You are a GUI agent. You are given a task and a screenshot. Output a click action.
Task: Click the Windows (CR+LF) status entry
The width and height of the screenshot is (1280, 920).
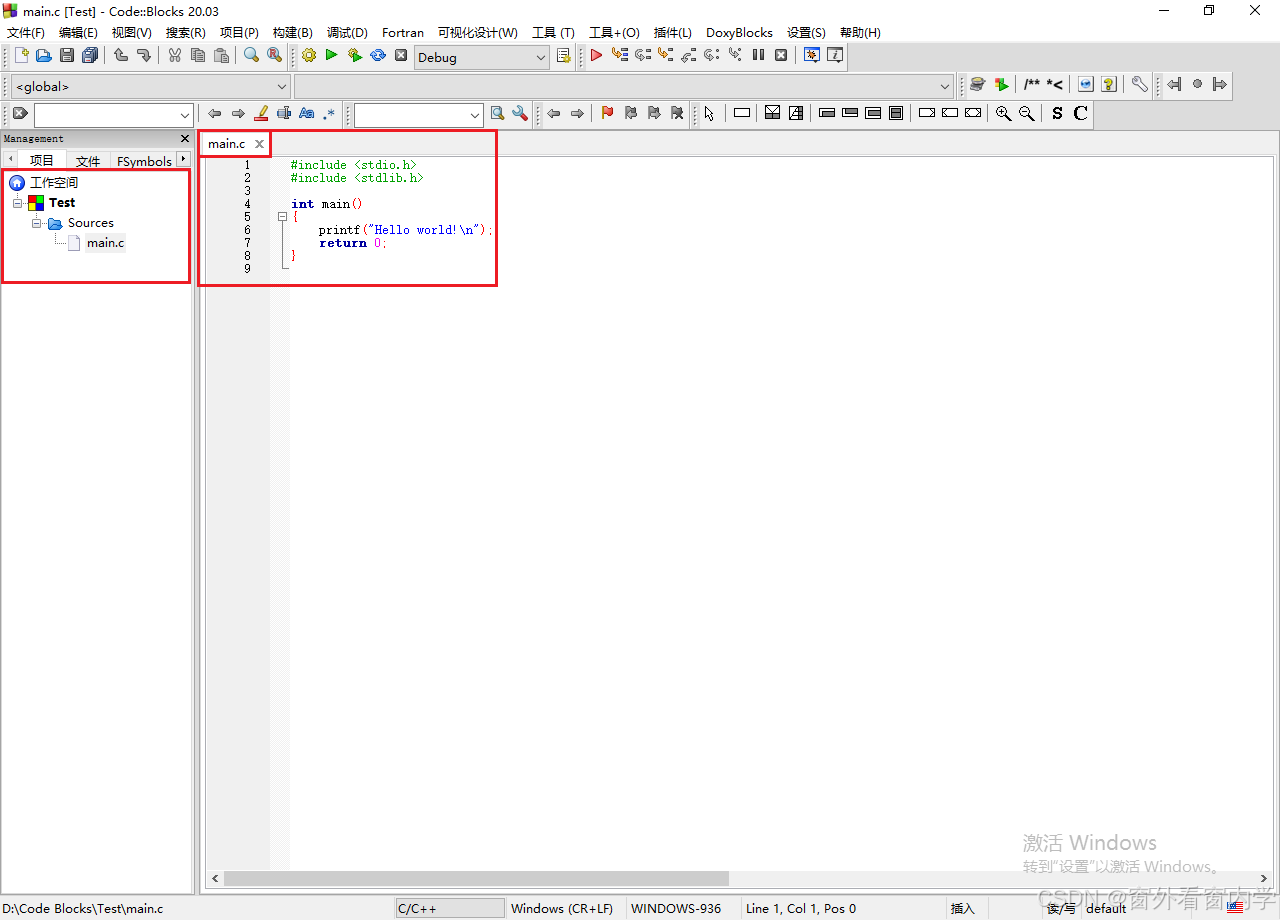(562, 908)
